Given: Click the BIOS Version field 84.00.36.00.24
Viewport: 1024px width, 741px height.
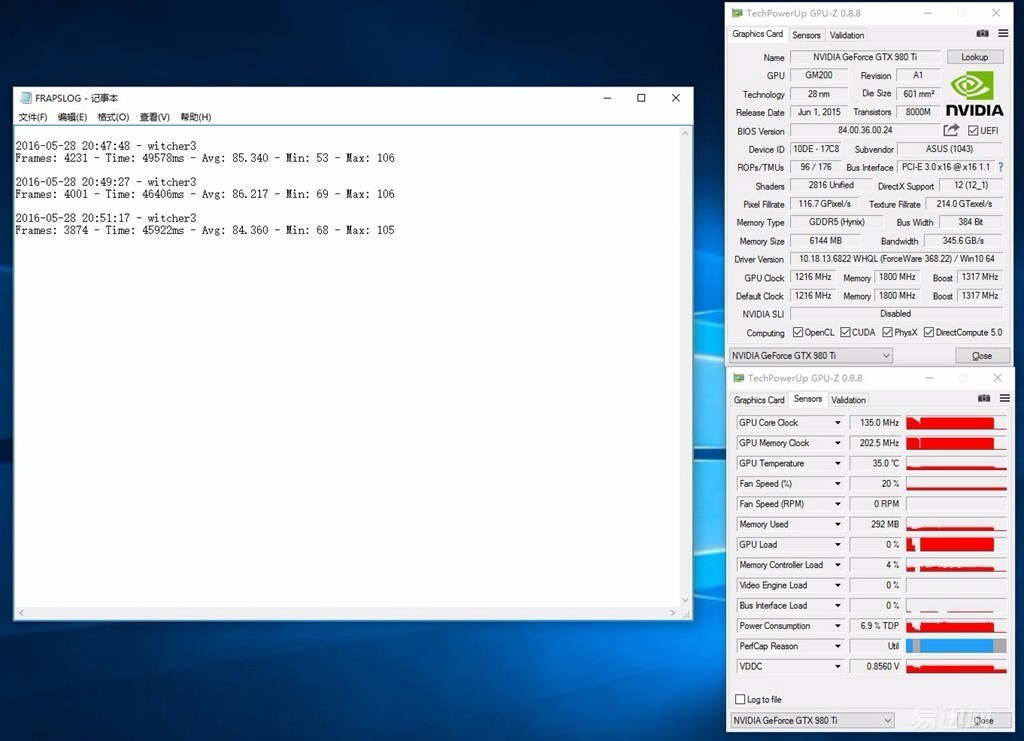Looking at the screenshot, I should click(865, 131).
